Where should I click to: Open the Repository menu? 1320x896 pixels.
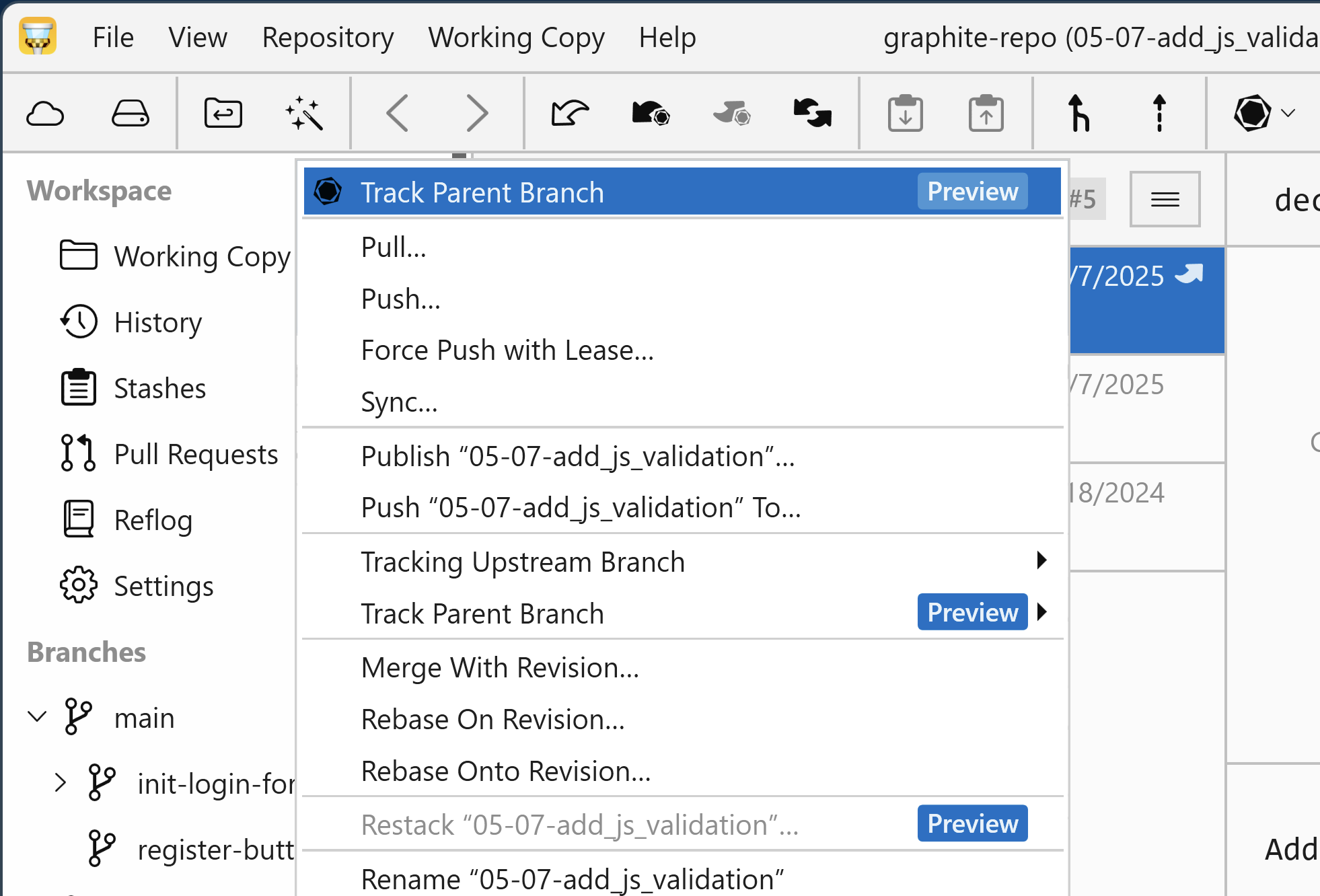[328, 38]
